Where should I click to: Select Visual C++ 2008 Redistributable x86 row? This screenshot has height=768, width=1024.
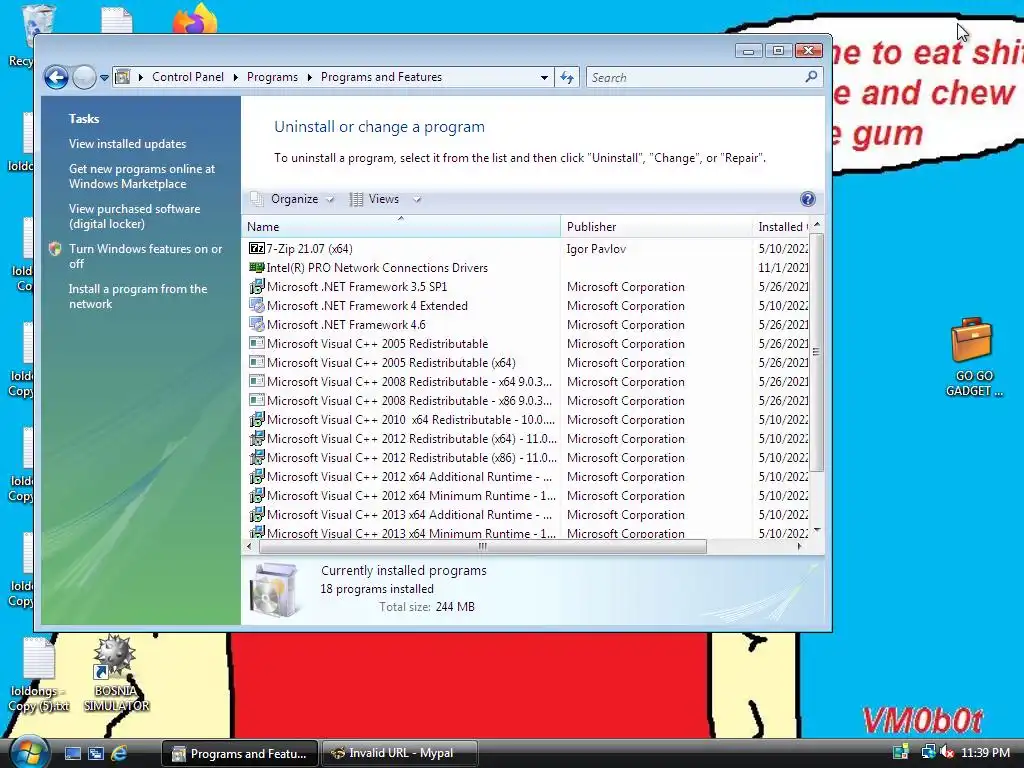click(526, 400)
